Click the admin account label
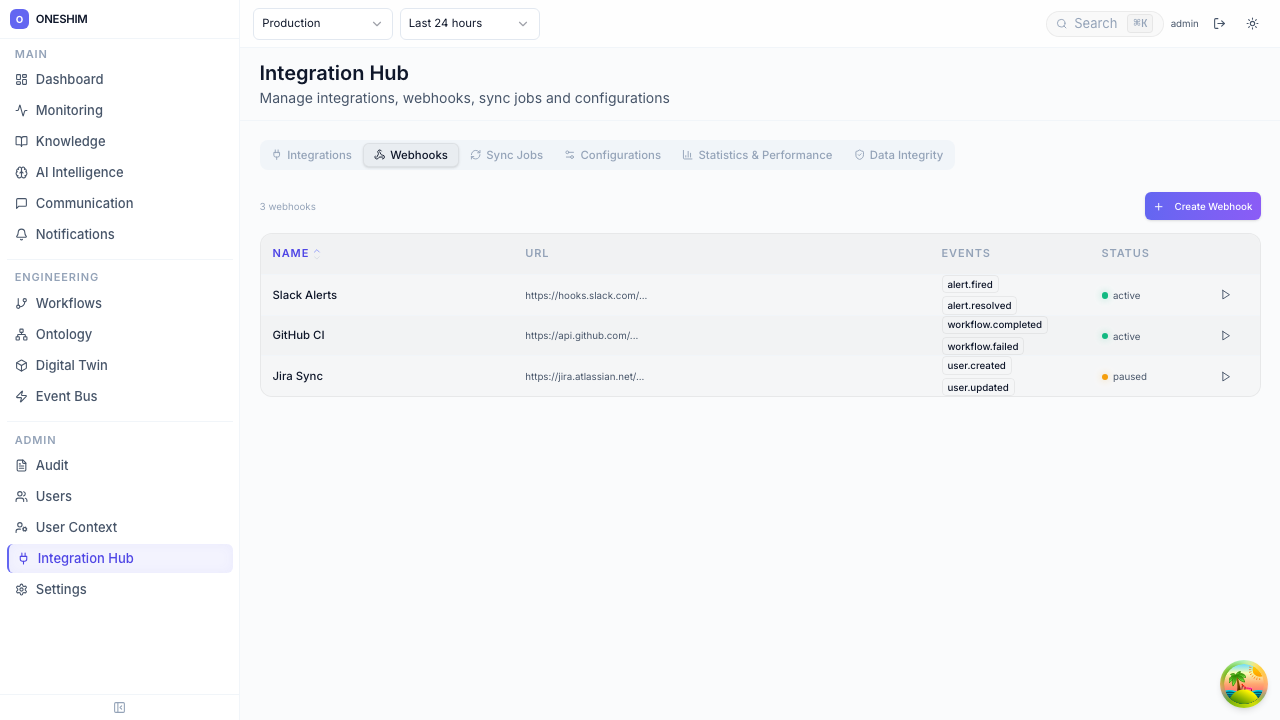This screenshot has width=1280, height=720. coord(1184,23)
